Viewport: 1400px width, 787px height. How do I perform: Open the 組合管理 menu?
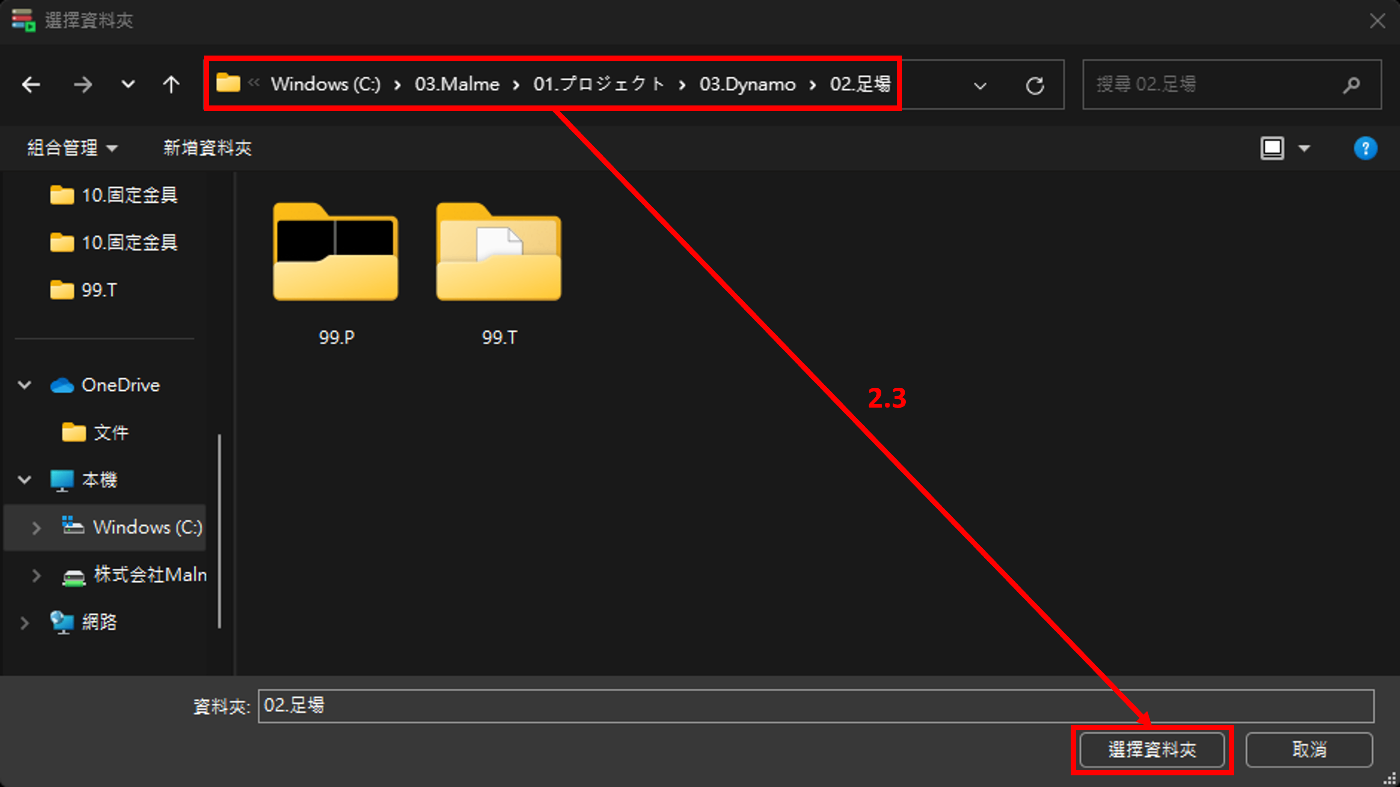72,148
